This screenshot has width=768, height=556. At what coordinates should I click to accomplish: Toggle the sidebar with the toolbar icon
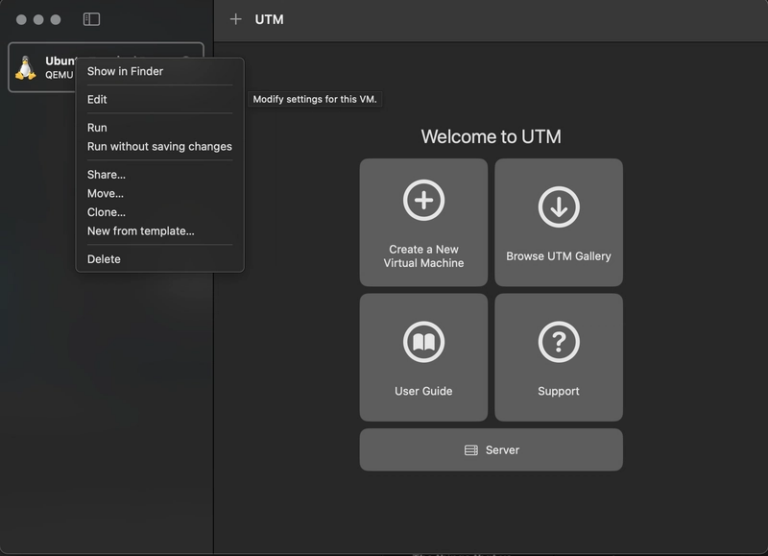pyautogui.click(x=91, y=19)
